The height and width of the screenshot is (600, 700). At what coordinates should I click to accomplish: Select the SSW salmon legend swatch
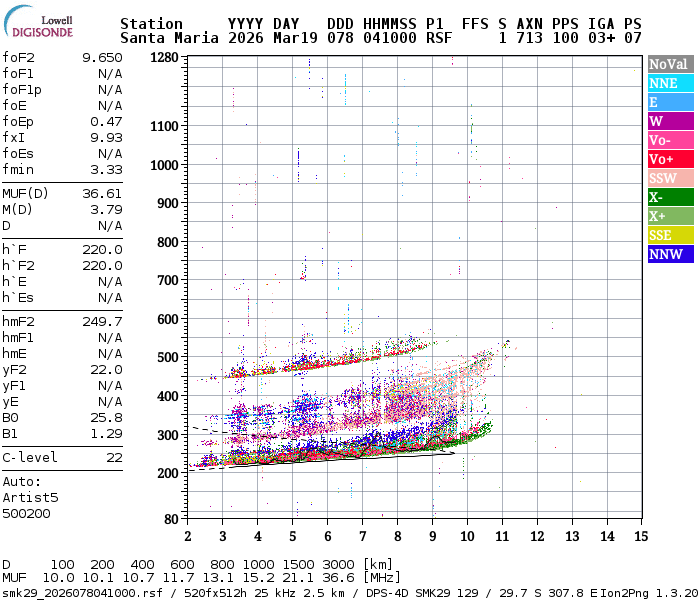coord(671,178)
